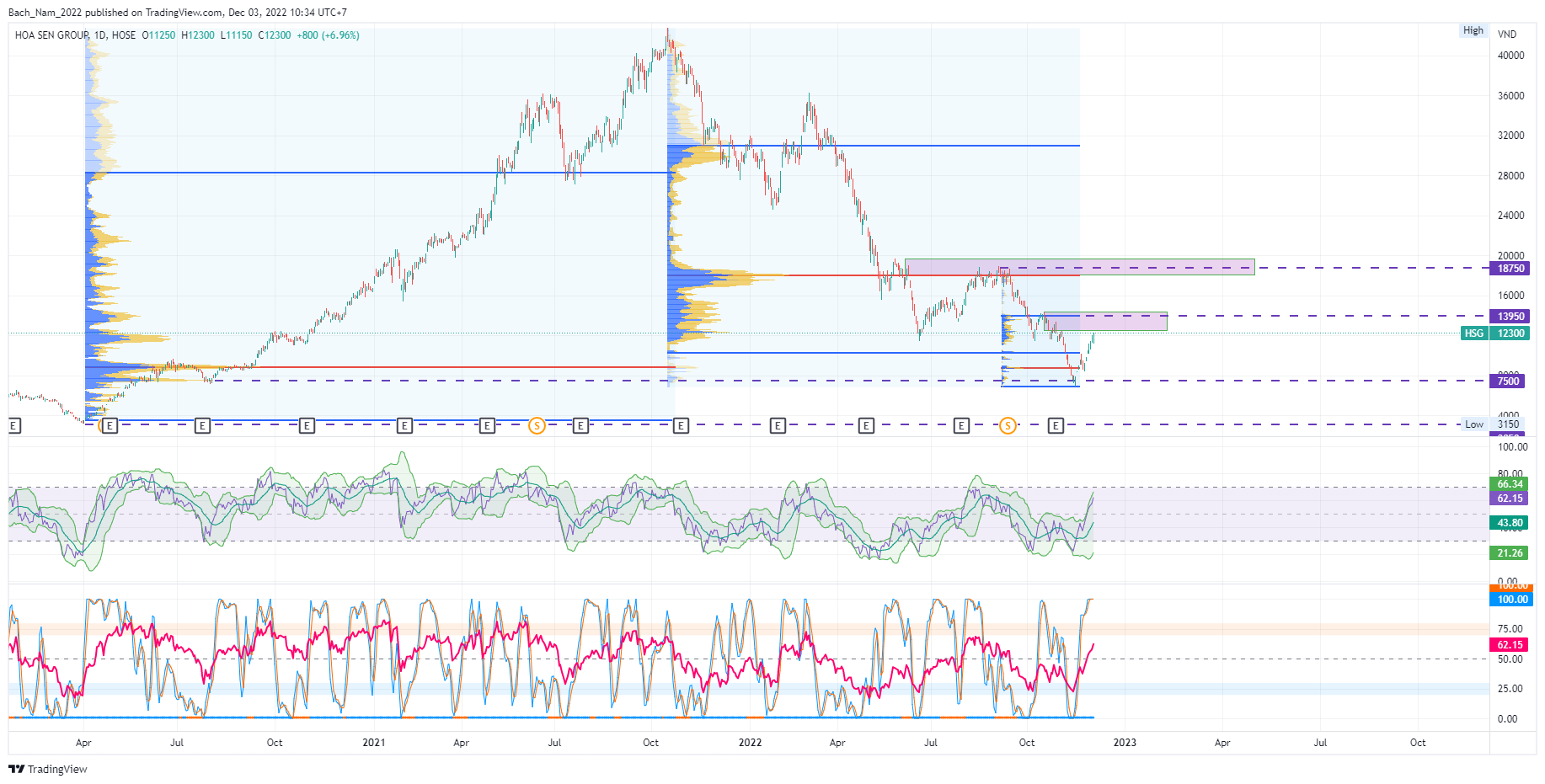The image size is (1545, 784).
Task: Click the close value C12300 in legend
Action: click(275, 35)
